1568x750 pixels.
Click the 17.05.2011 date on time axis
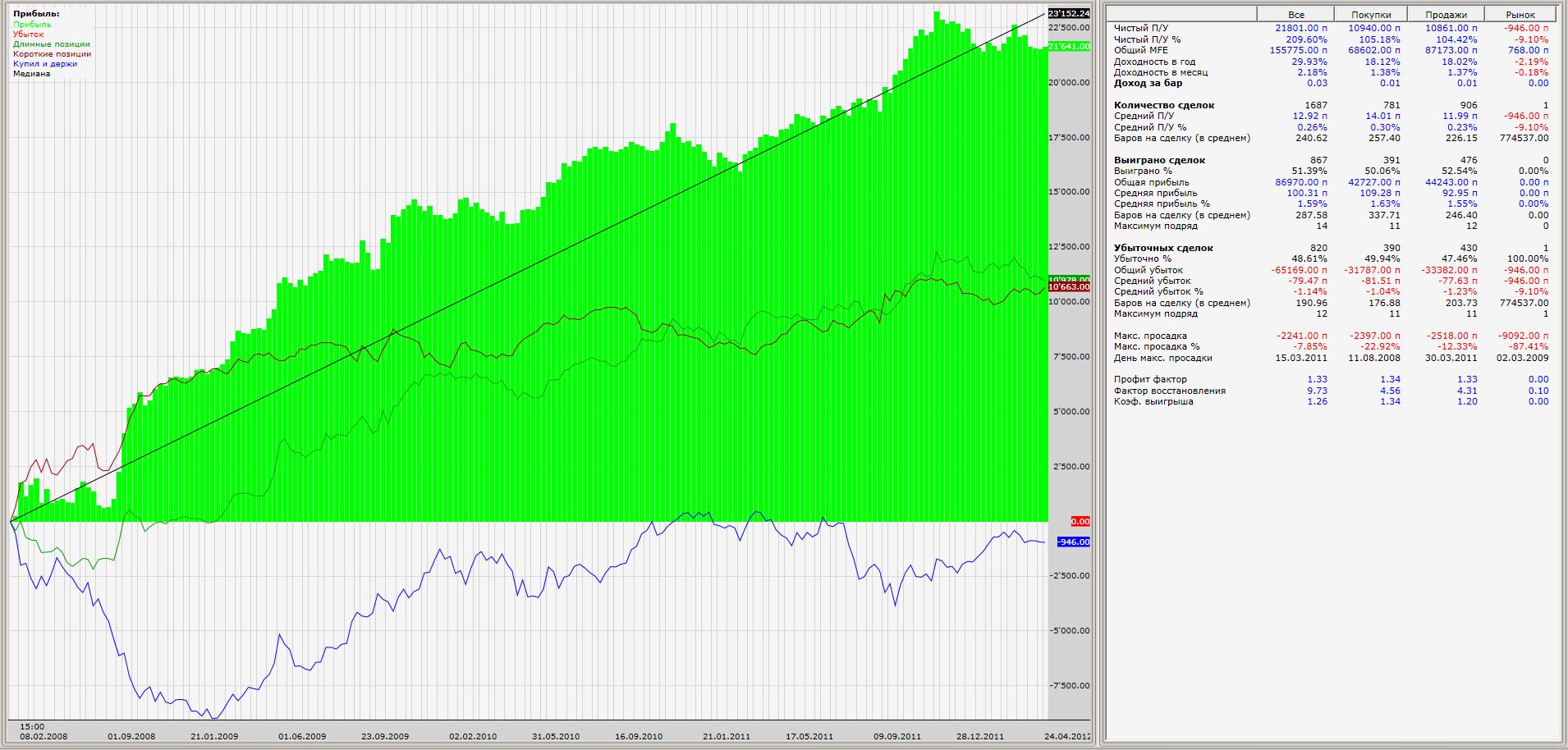(x=809, y=737)
